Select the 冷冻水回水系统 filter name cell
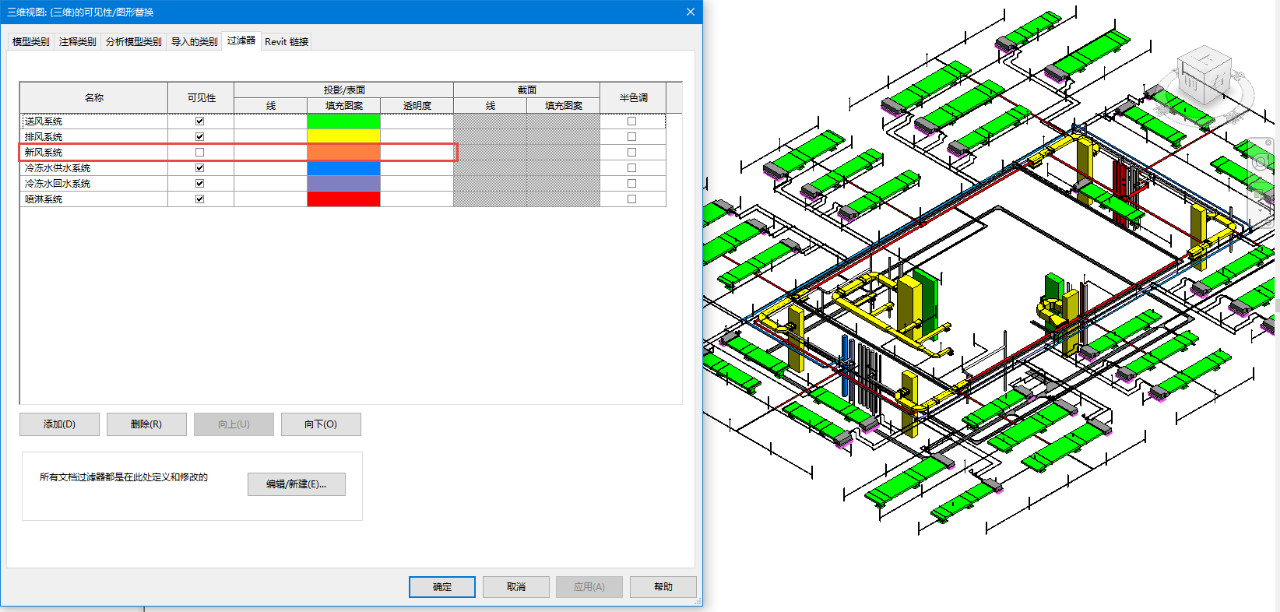Image resolution: width=1280 pixels, height=612 pixels. (x=94, y=184)
